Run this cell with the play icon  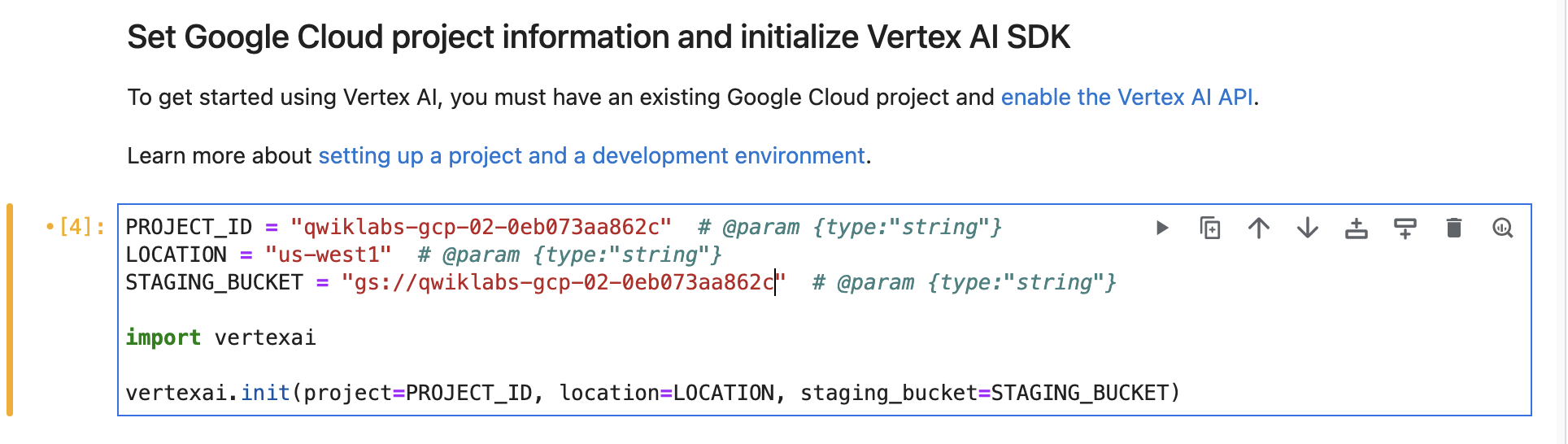coord(1162,228)
